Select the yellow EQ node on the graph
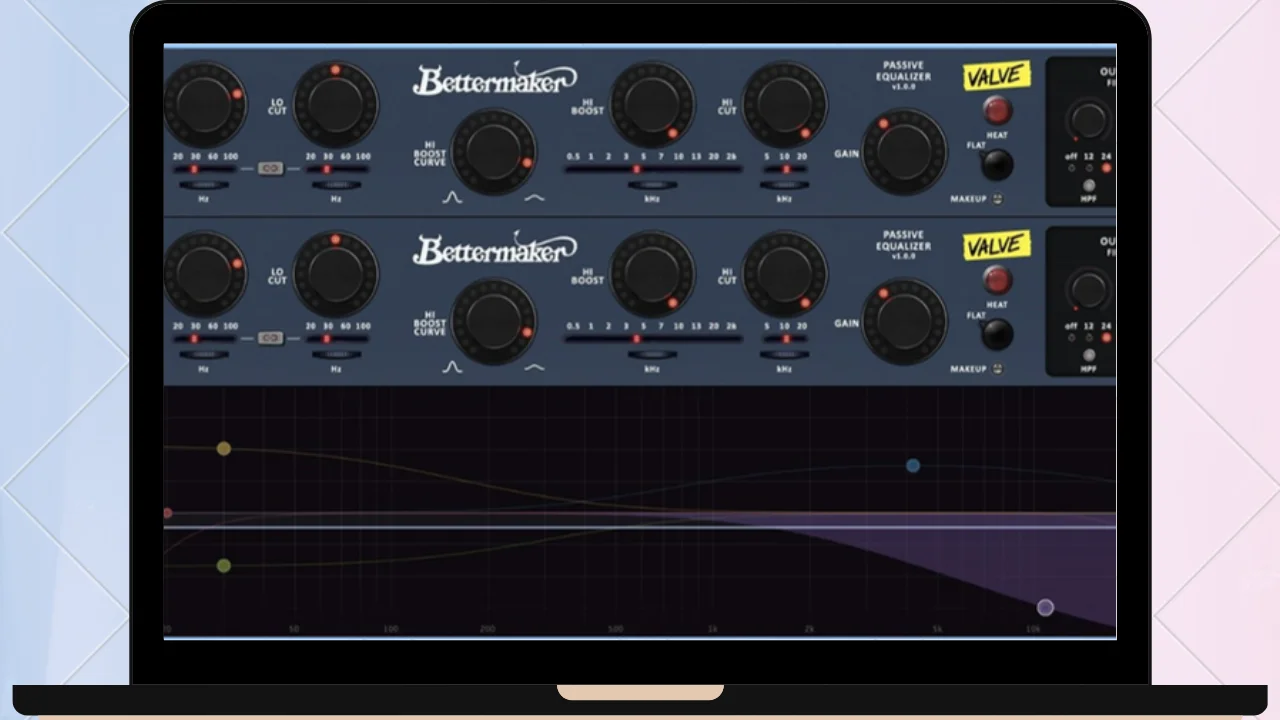This screenshot has width=1280, height=720. [x=224, y=448]
